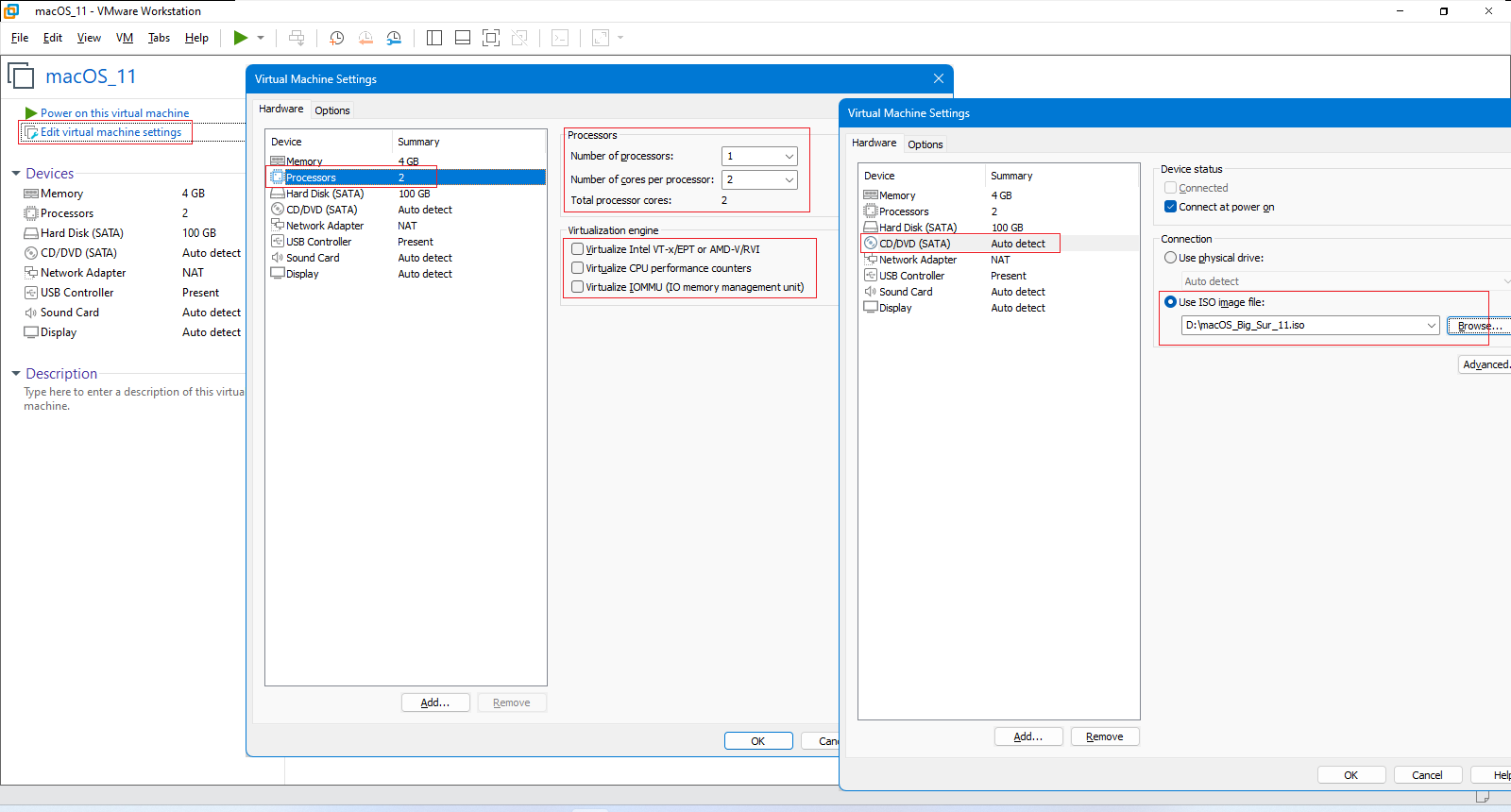Image resolution: width=1511 pixels, height=812 pixels.
Task: Toggle Connect at power on checkbox
Action: [x=1170, y=207]
